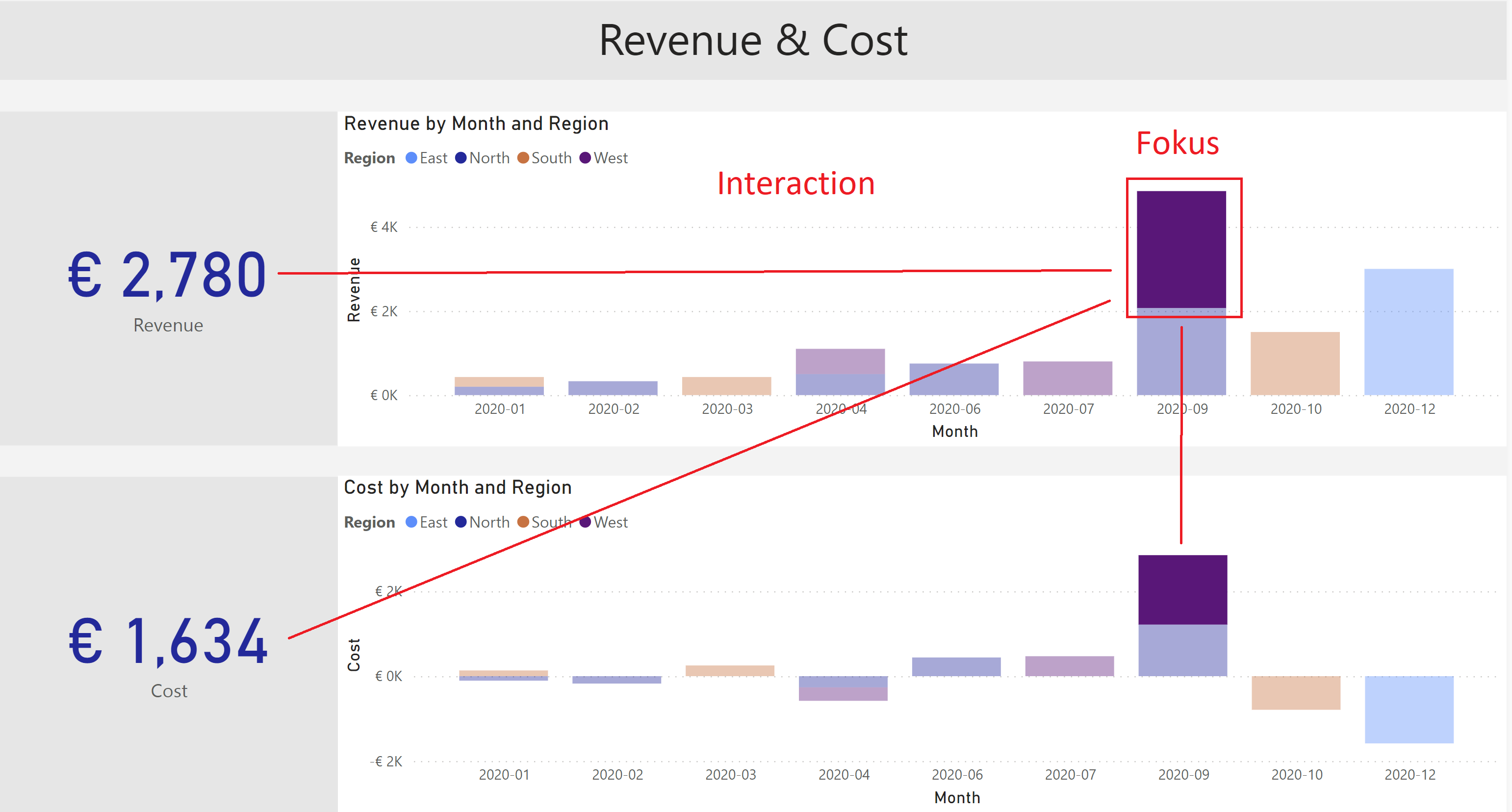The height and width of the screenshot is (812, 1512).
Task: Click the East legend dot in Revenue chart
Action: pos(411,158)
